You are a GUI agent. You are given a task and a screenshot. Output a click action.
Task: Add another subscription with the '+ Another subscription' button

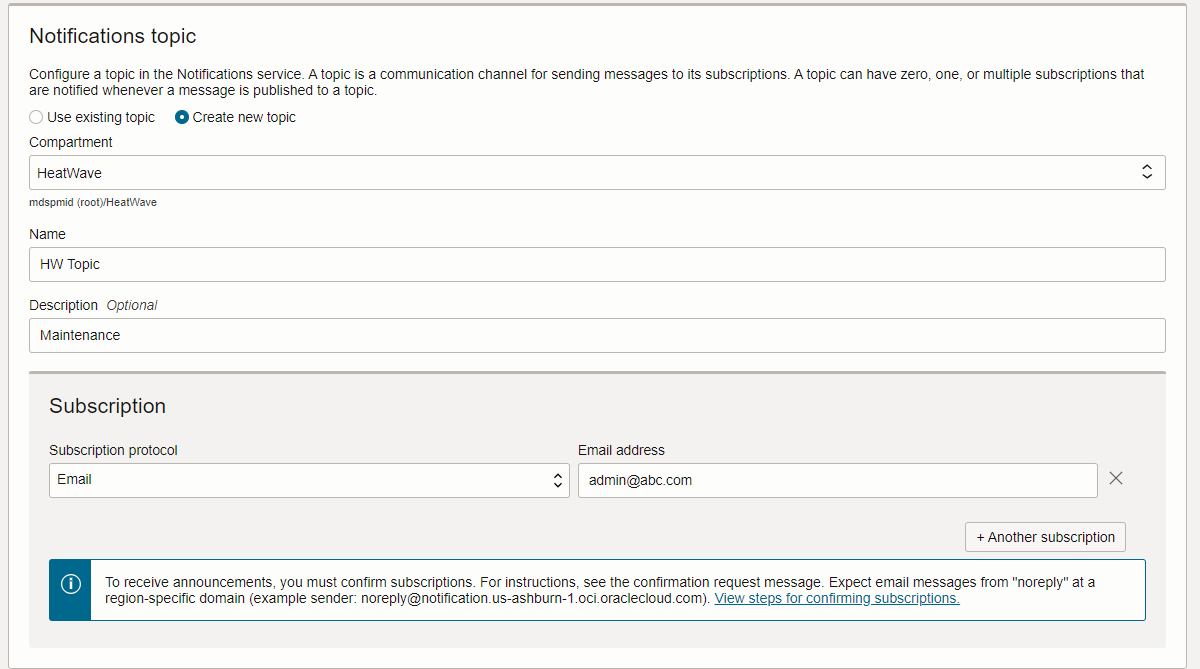point(1045,537)
